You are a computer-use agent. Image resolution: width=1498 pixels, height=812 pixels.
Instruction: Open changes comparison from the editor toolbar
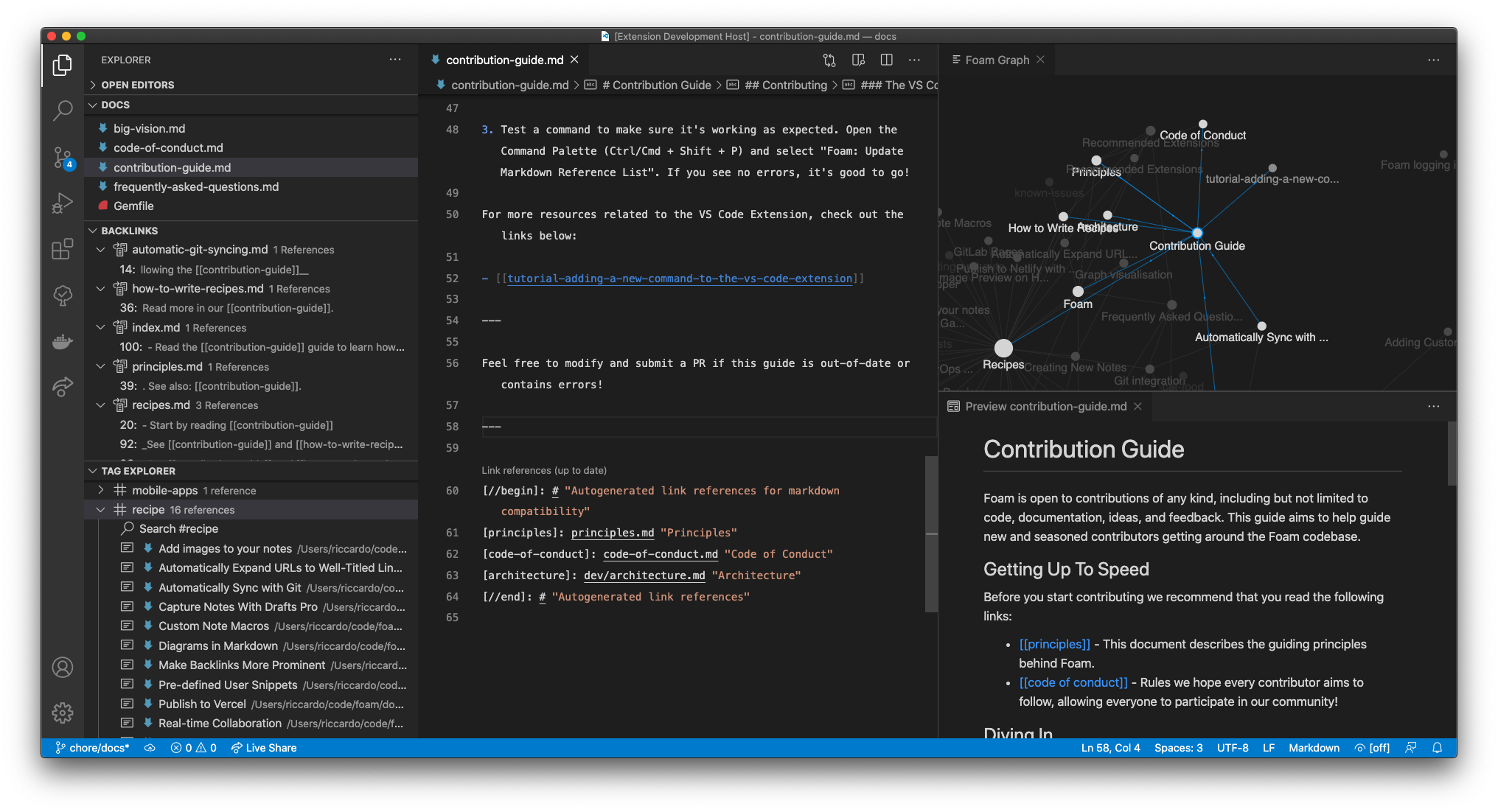pos(829,60)
